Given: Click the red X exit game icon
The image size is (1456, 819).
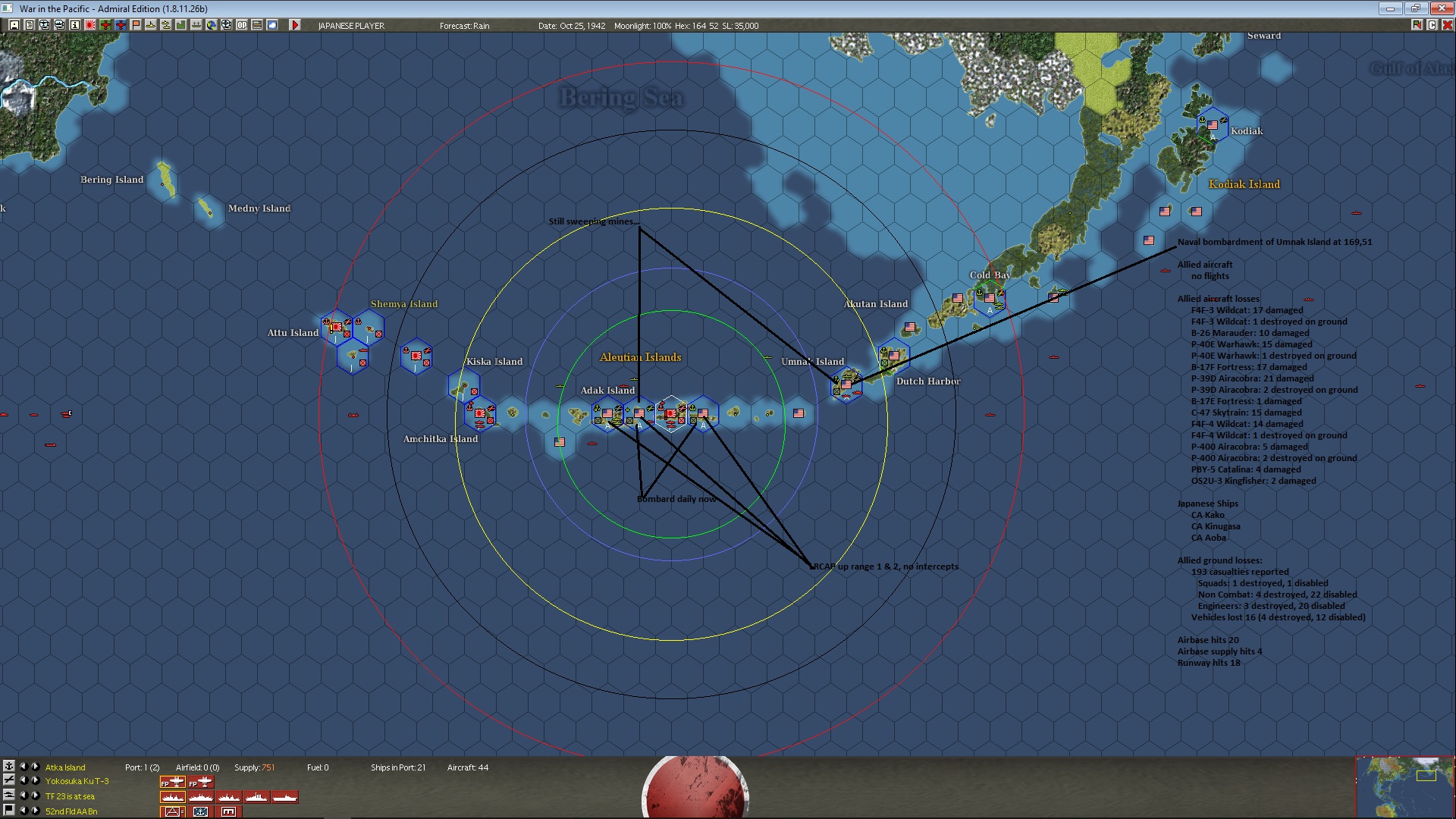Looking at the screenshot, I should coord(1447,25).
